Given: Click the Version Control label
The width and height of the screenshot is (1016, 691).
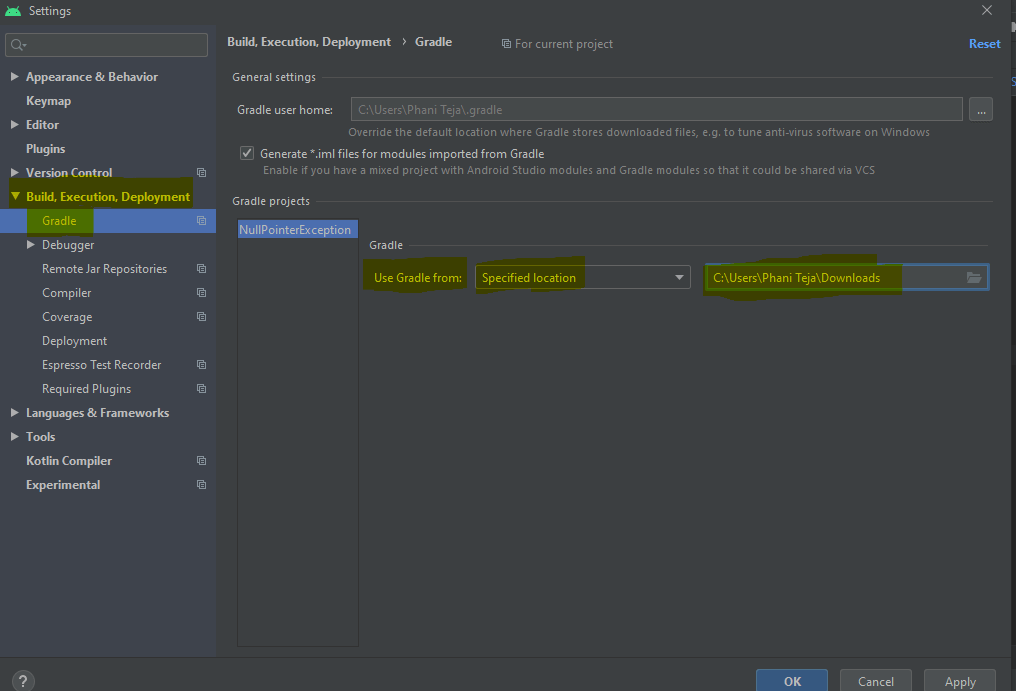Looking at the screenshot, I should pos(69,172).
